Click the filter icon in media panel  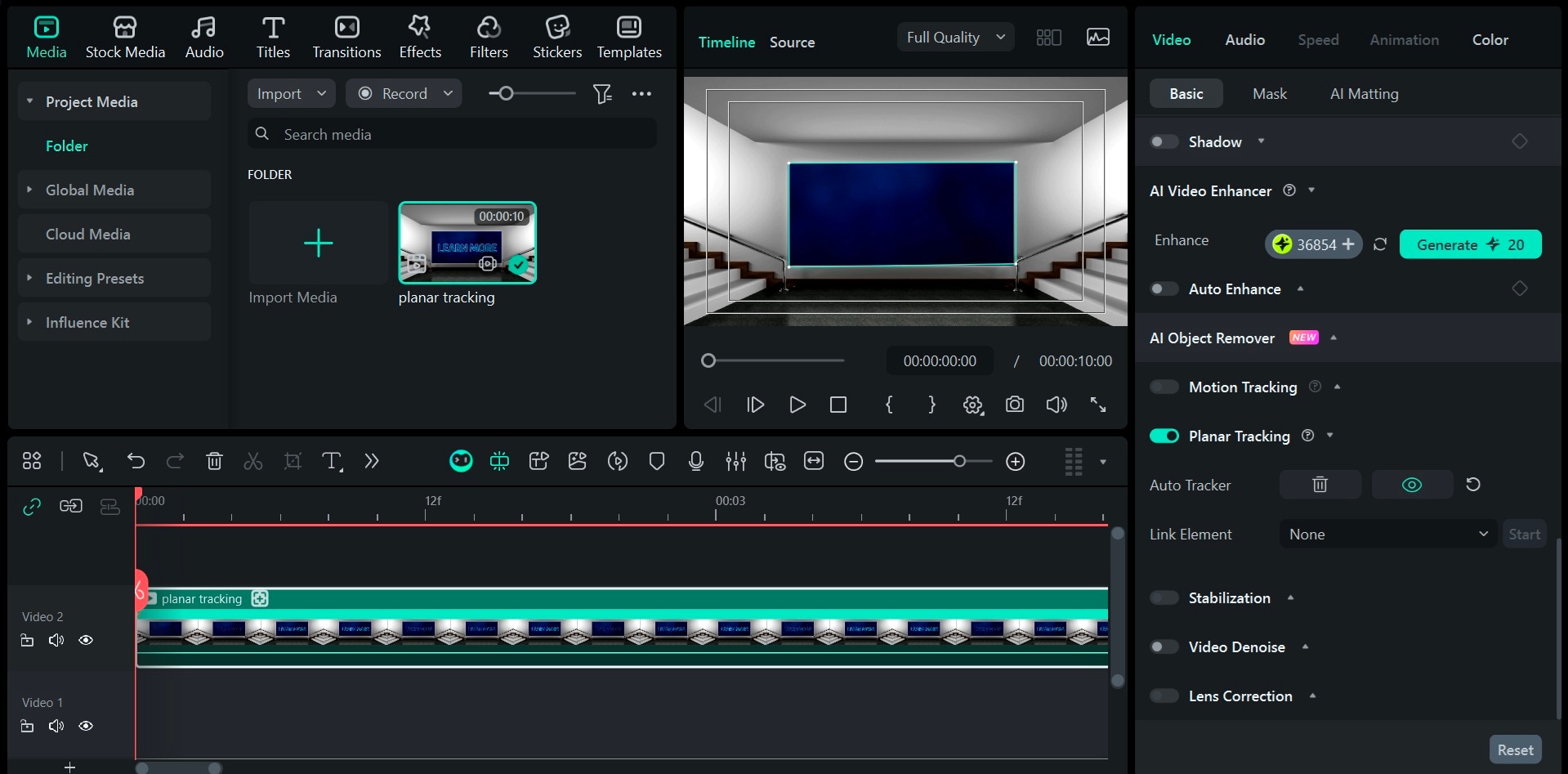(602, 94)
